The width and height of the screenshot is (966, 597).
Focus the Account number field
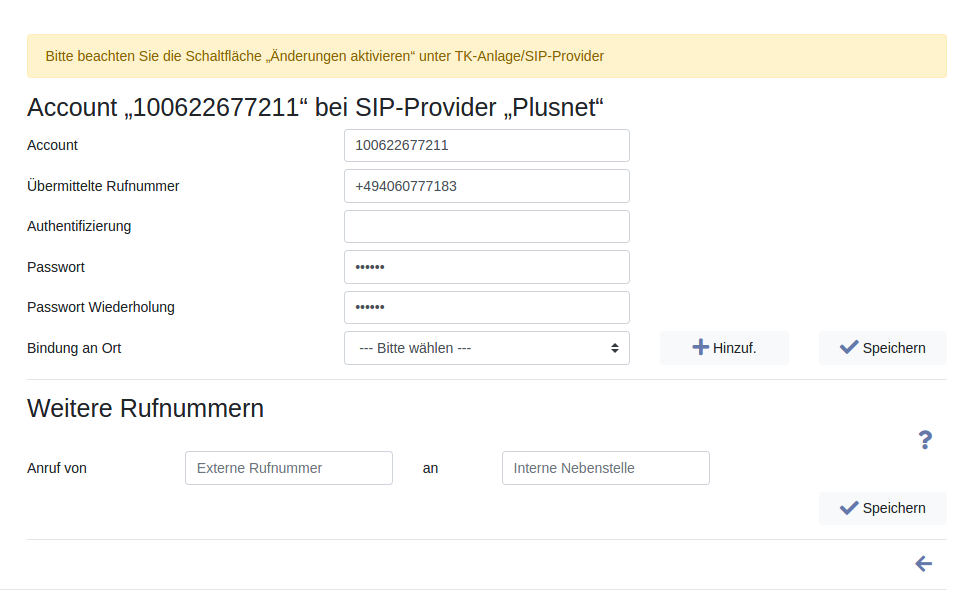click(x=486, y=145)
